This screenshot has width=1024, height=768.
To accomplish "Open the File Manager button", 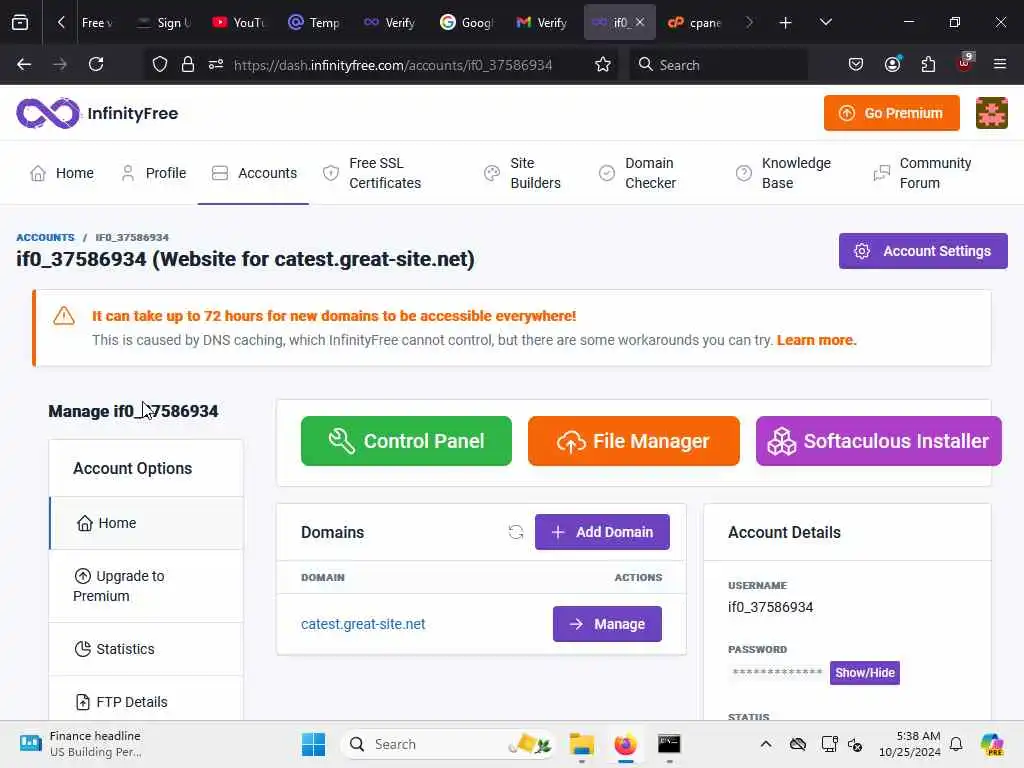I will point(633,441).
